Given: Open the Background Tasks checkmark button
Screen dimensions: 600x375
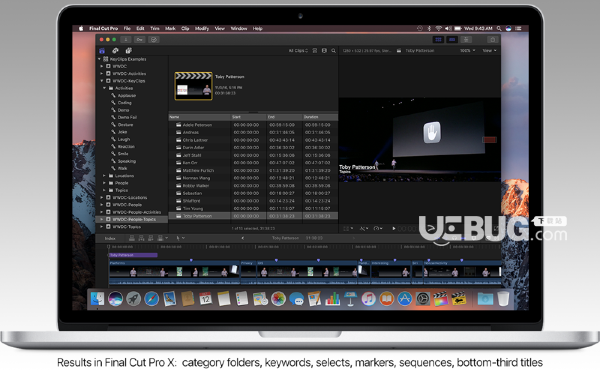Looking at the screenshot, I should coord(154,39).
